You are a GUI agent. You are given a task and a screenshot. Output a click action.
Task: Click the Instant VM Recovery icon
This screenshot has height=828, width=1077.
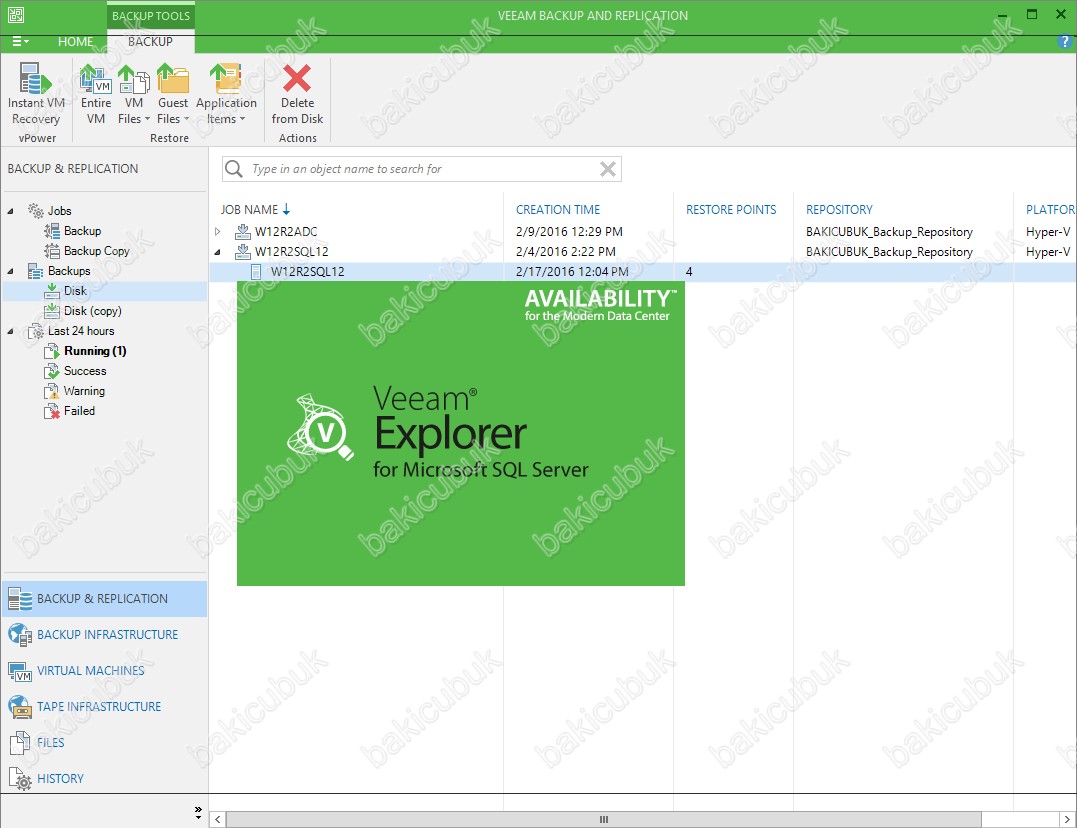click(36, 80)
